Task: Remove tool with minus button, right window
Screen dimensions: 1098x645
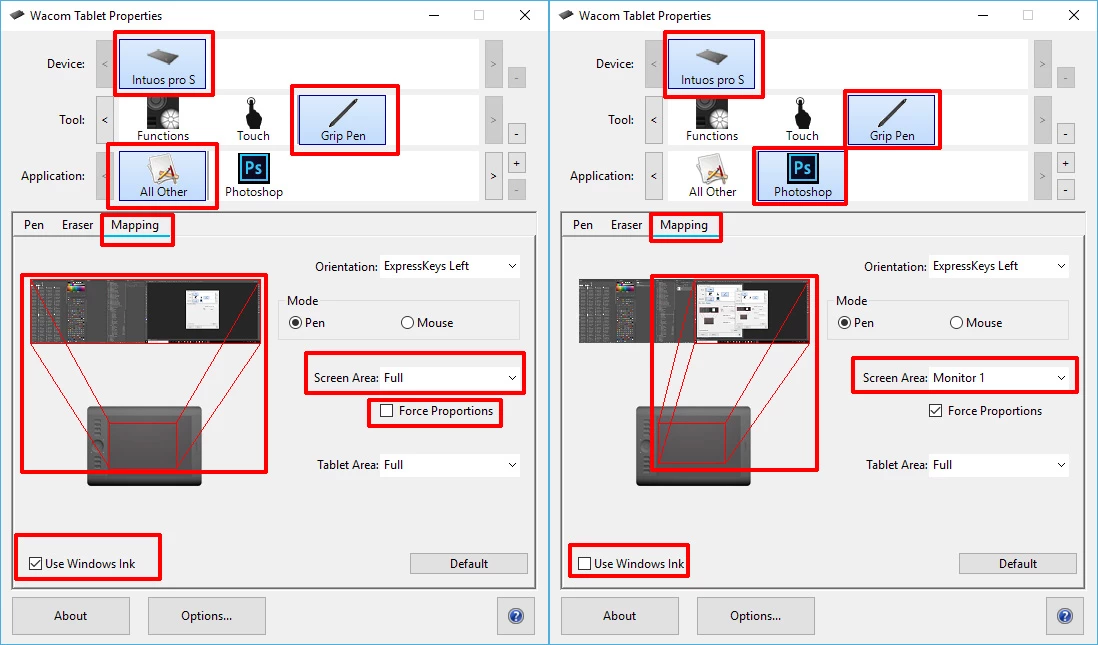Action: tap(1065, 134)
